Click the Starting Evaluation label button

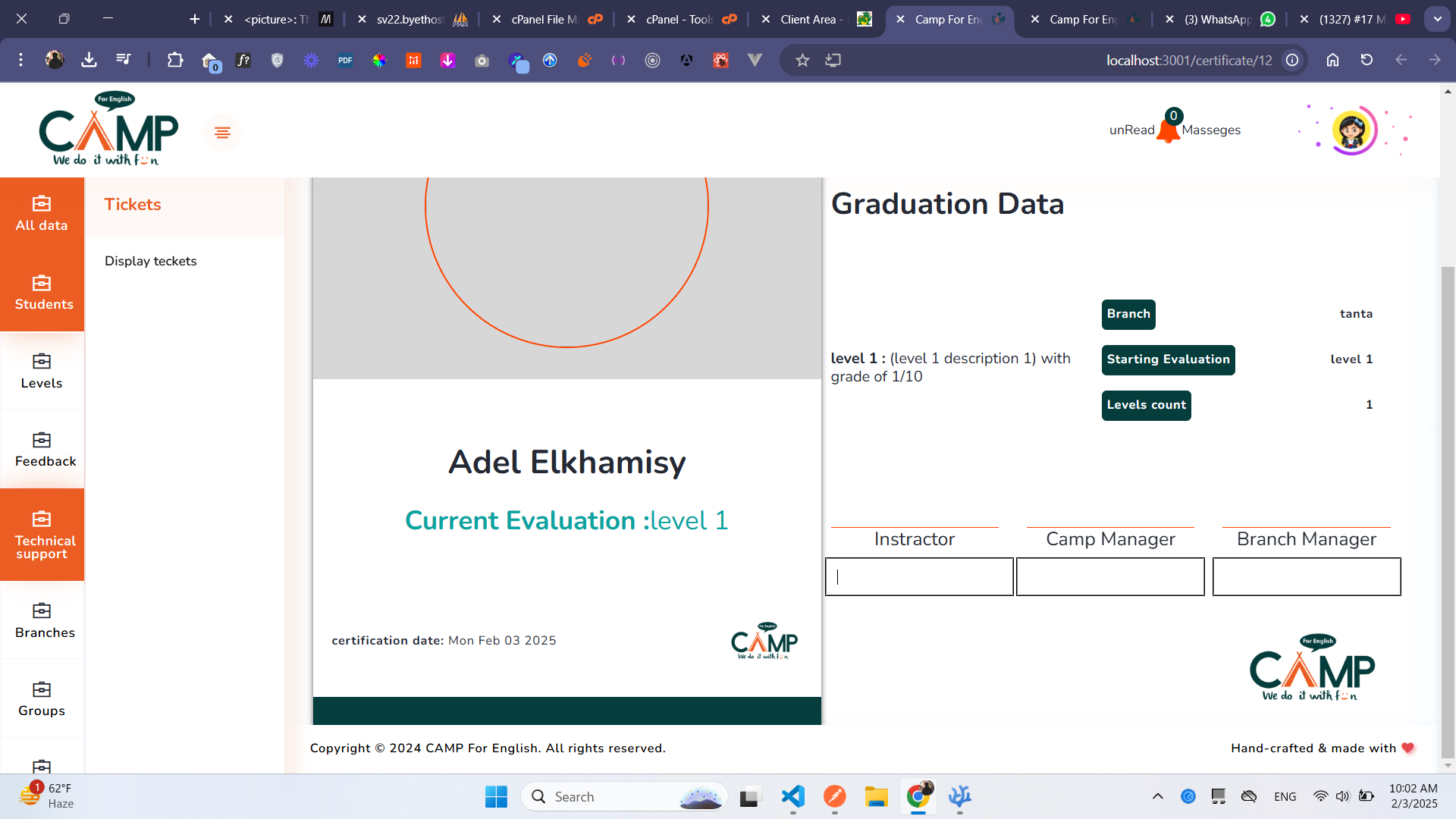pyautogui.click(x=1168, y=359)
